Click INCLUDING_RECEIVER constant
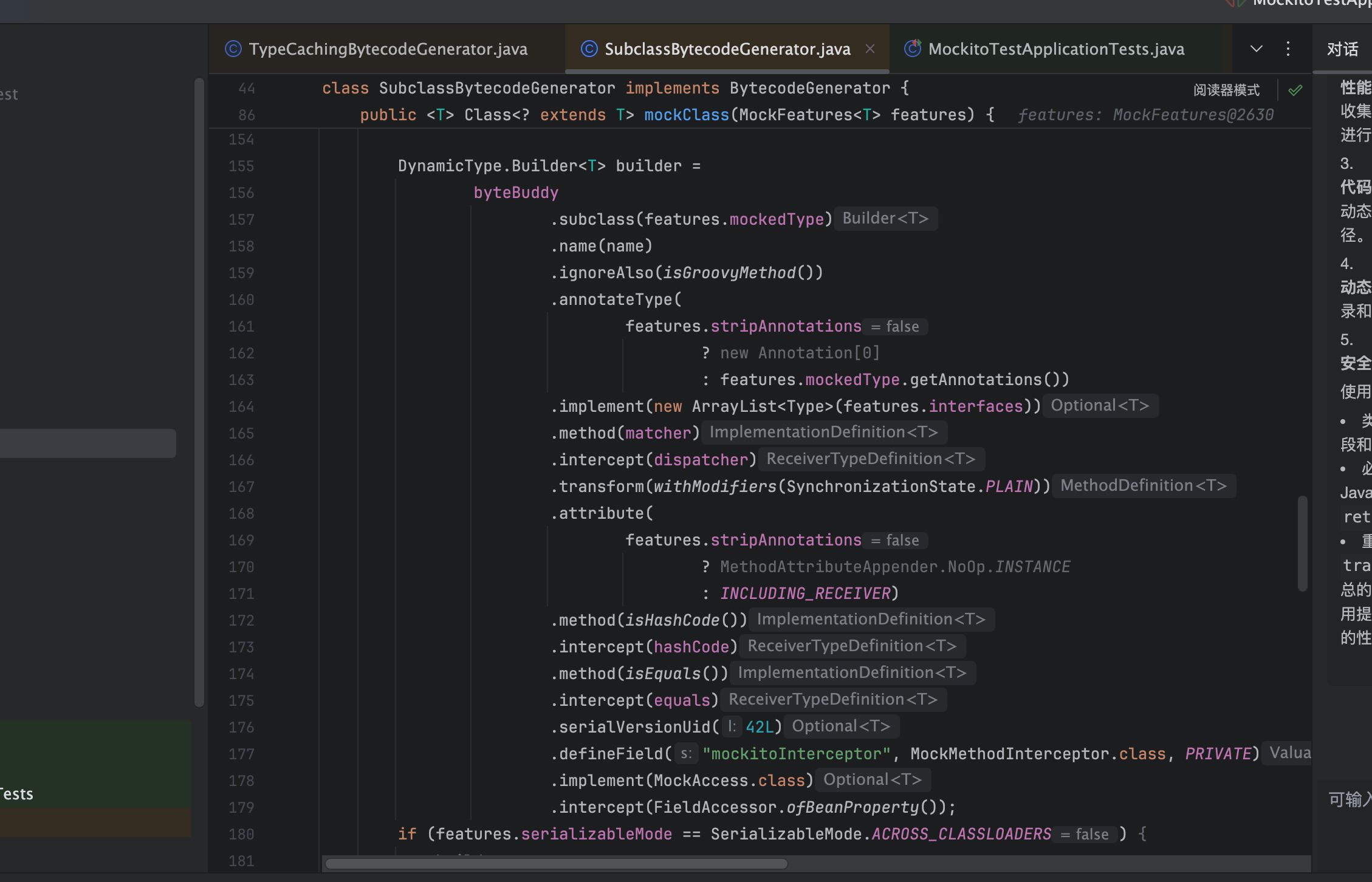Viewport: 1372px width, 882px height. (x=805, y=593)
